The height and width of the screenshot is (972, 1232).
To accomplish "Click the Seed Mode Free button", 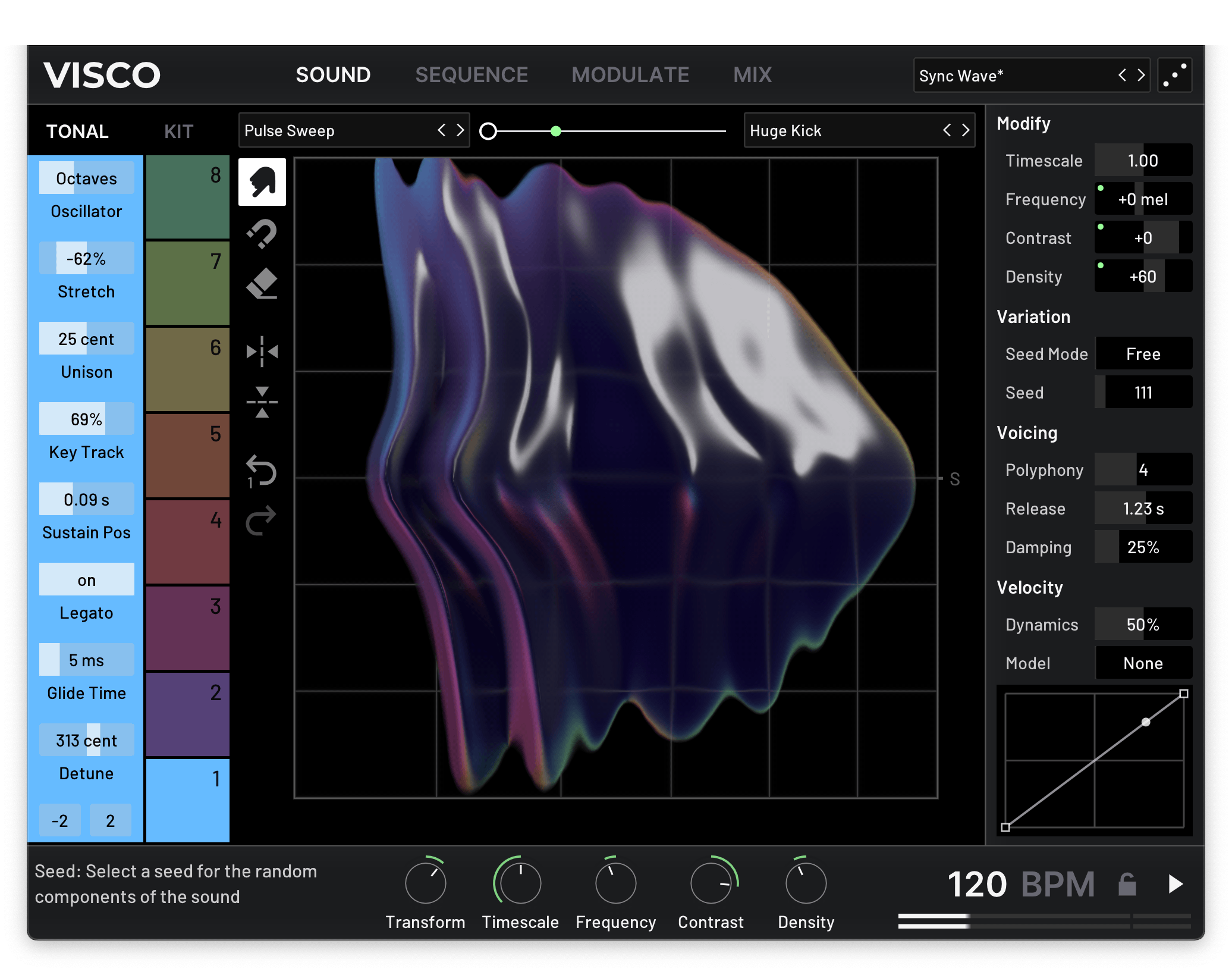I will click(x=1143, y=353).
